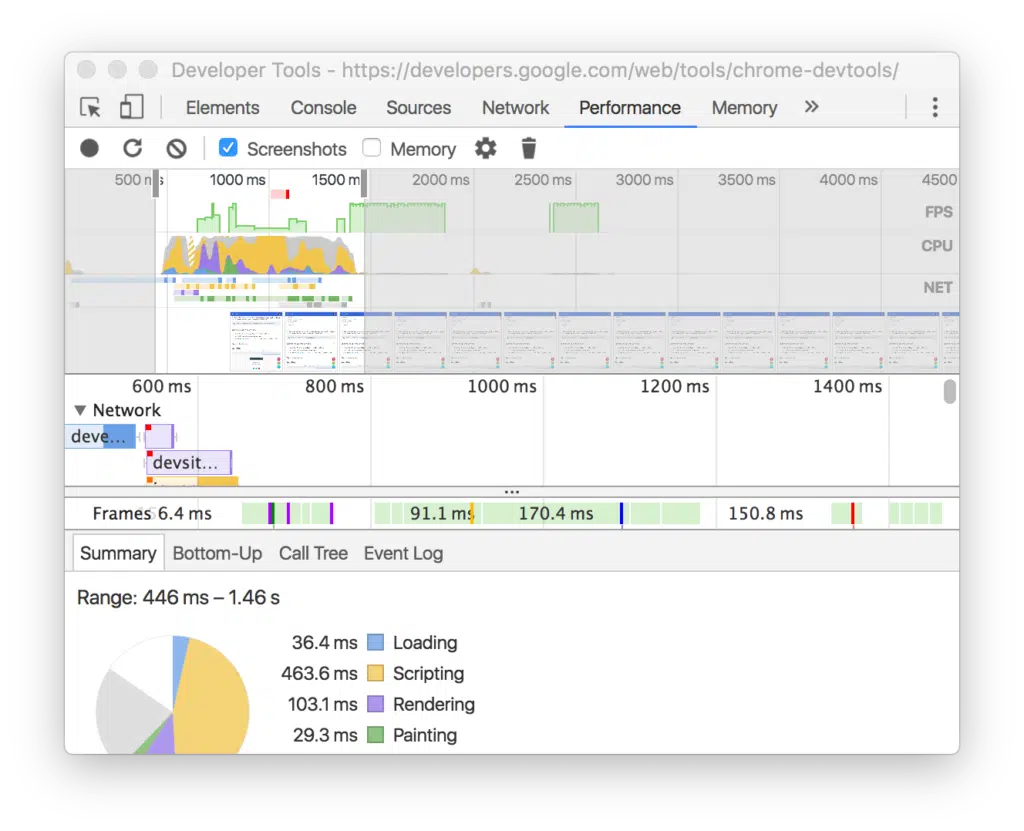This screenshot has height=831, width=1024.
Task: Click the ellipsis handle to reveal more tracks
Action: click(512, 491)
